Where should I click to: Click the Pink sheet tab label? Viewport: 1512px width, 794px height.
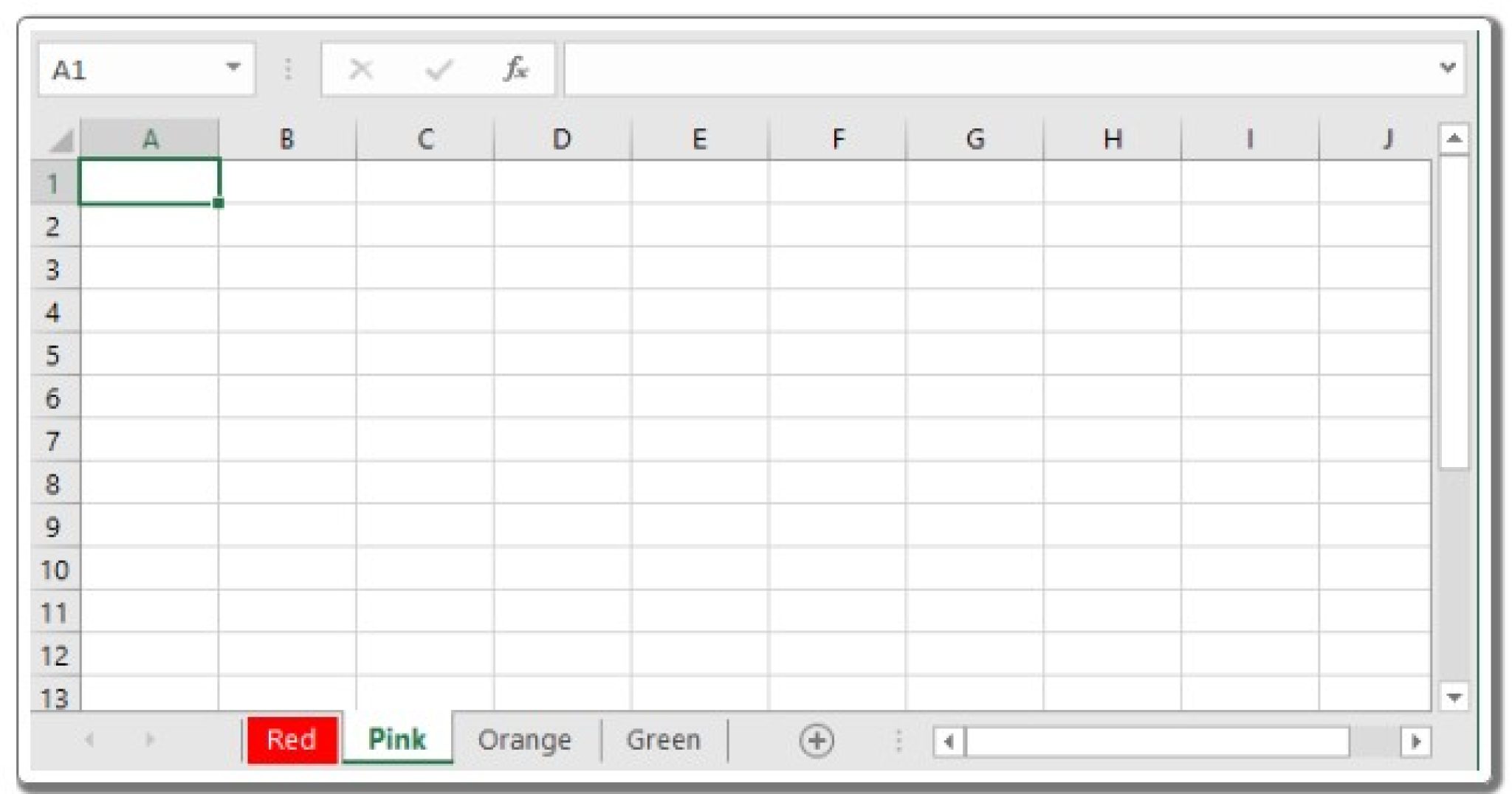click(396, 739)
